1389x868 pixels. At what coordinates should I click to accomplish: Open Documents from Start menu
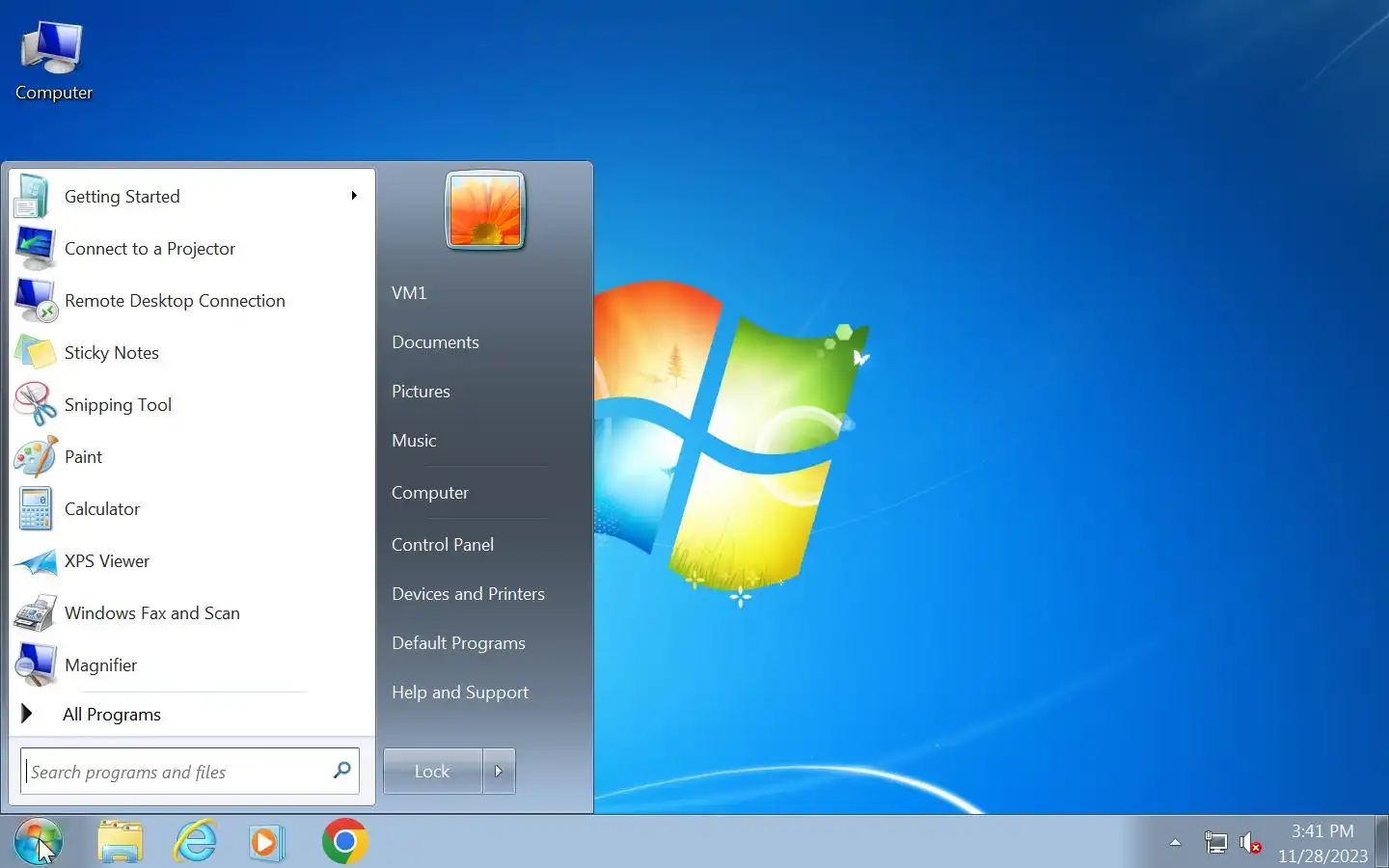pyautogui.click(x=435, y=342)
